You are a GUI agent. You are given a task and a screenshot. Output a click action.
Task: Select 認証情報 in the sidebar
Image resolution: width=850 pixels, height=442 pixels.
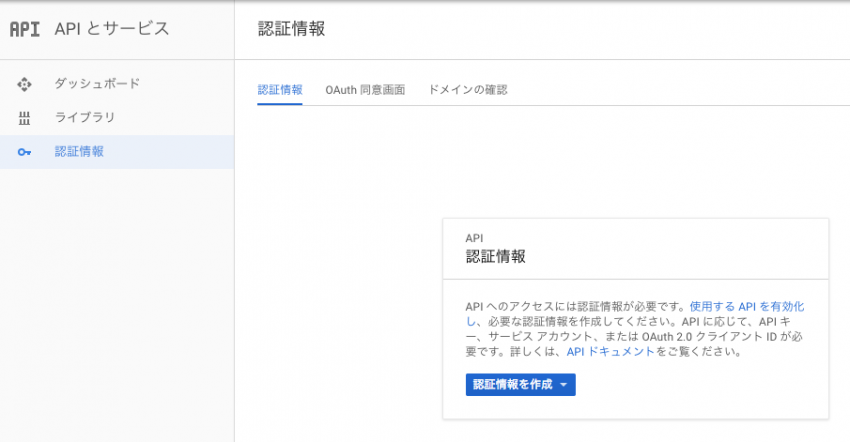click(x=117, y=152)
